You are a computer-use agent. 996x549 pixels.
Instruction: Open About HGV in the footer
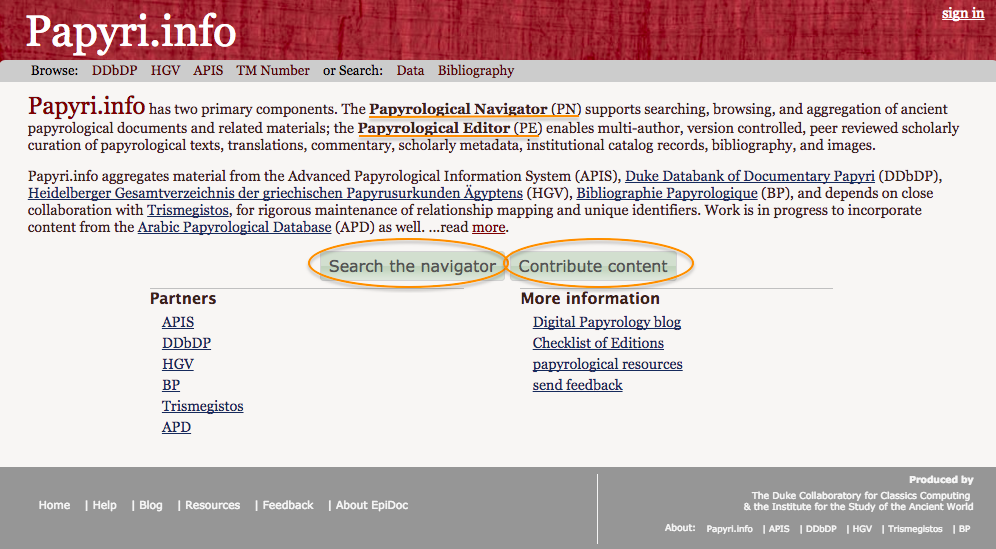[x=862, y=529]
